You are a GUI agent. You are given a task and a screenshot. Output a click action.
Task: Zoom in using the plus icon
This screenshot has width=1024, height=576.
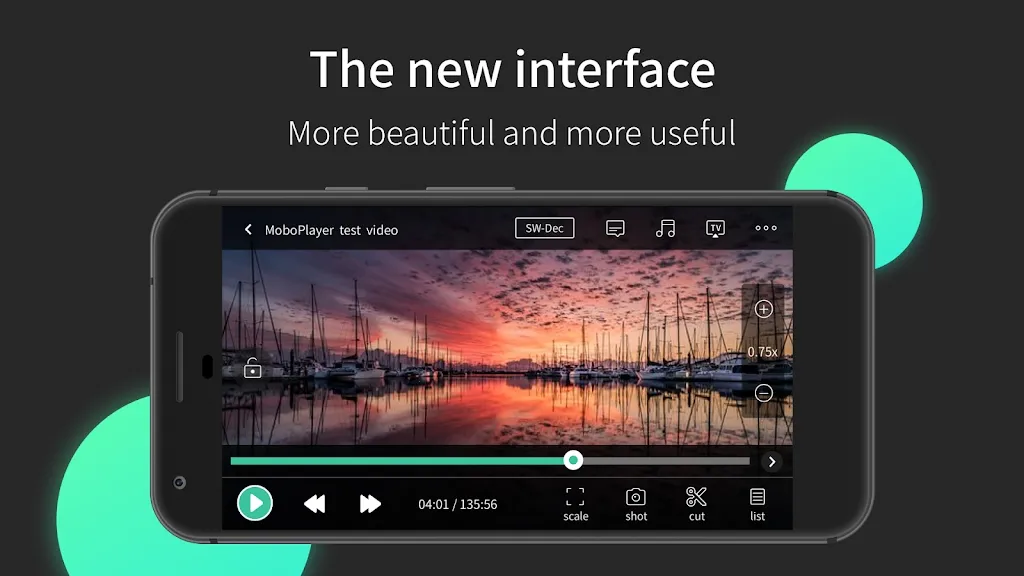763,308
